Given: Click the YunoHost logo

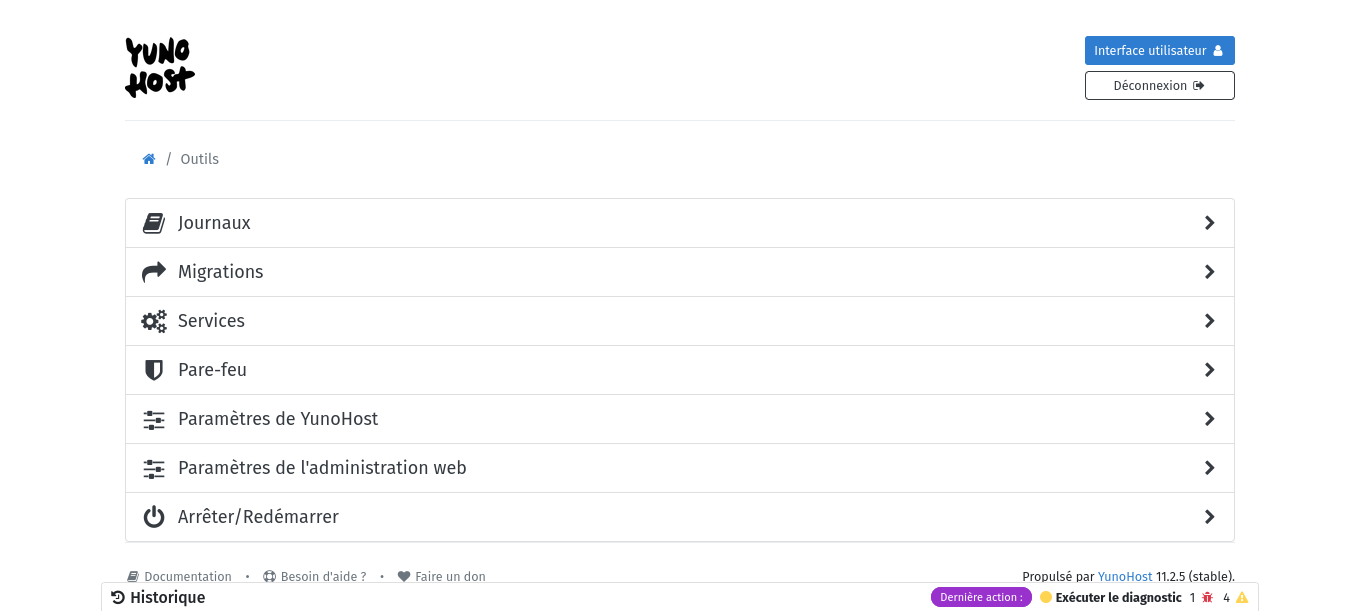Looking at the screenshot, I should [x=160, y=68].
